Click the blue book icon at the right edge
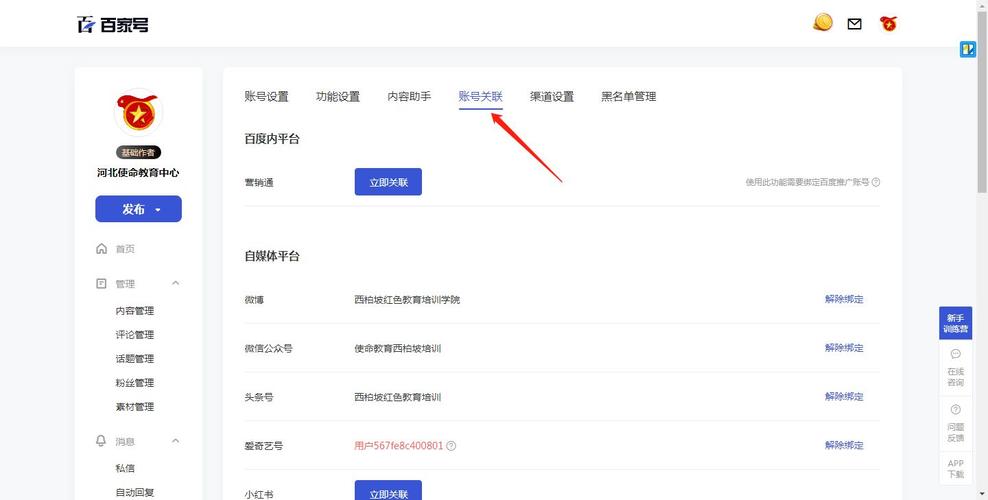This screenshot has width=988, height=500. click(x=967, y=49)
